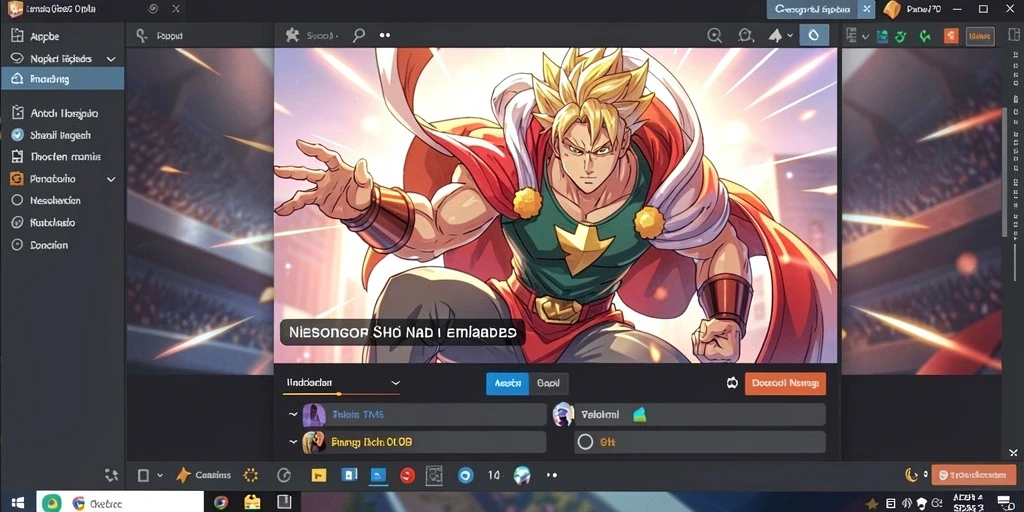
Task: Expand the second sidebar item chevron
Action: click(x=111, y=59)
